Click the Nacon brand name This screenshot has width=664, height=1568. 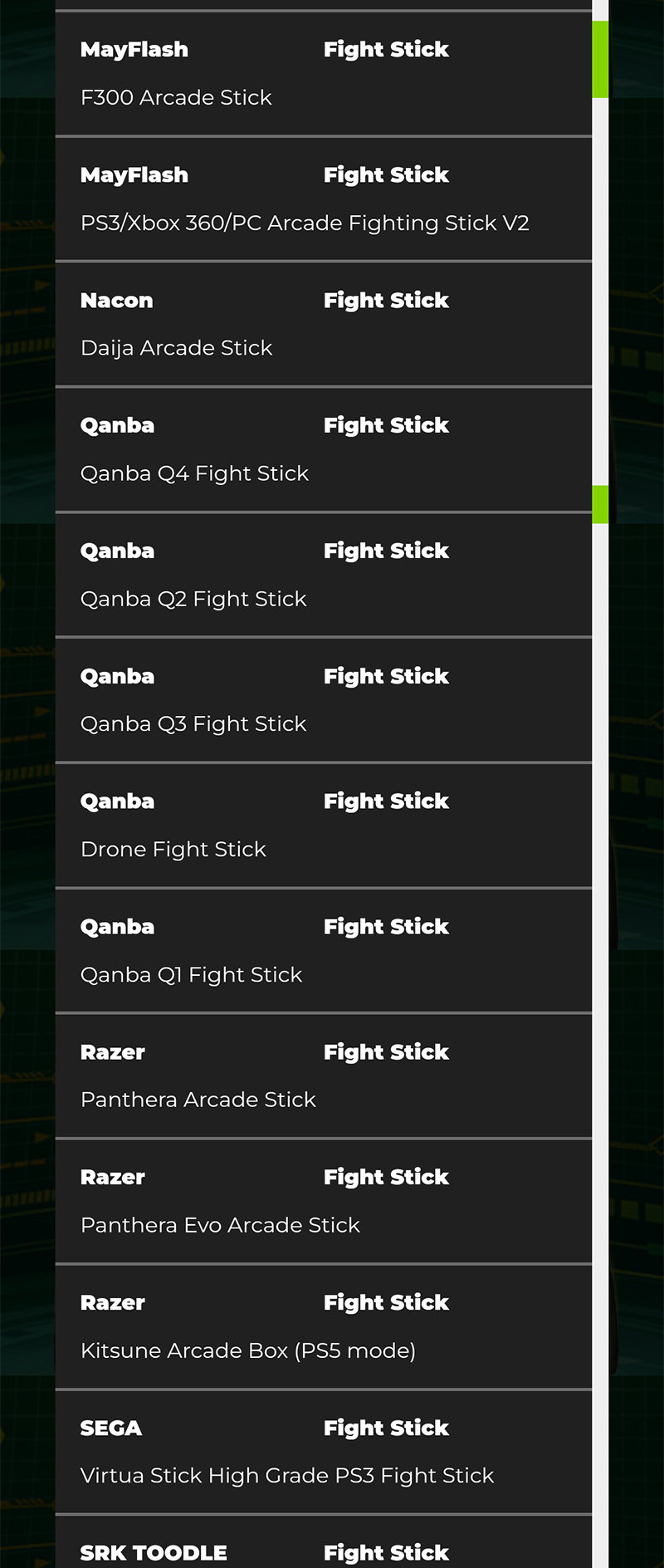(x=116, y=301)
